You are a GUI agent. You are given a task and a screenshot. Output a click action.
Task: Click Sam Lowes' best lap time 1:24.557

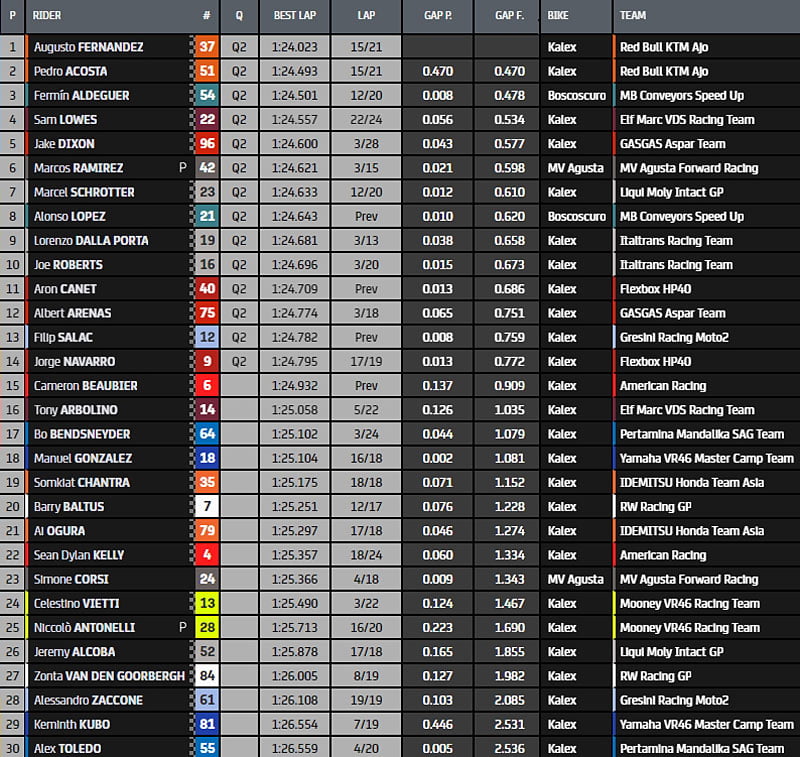[295, 120]
